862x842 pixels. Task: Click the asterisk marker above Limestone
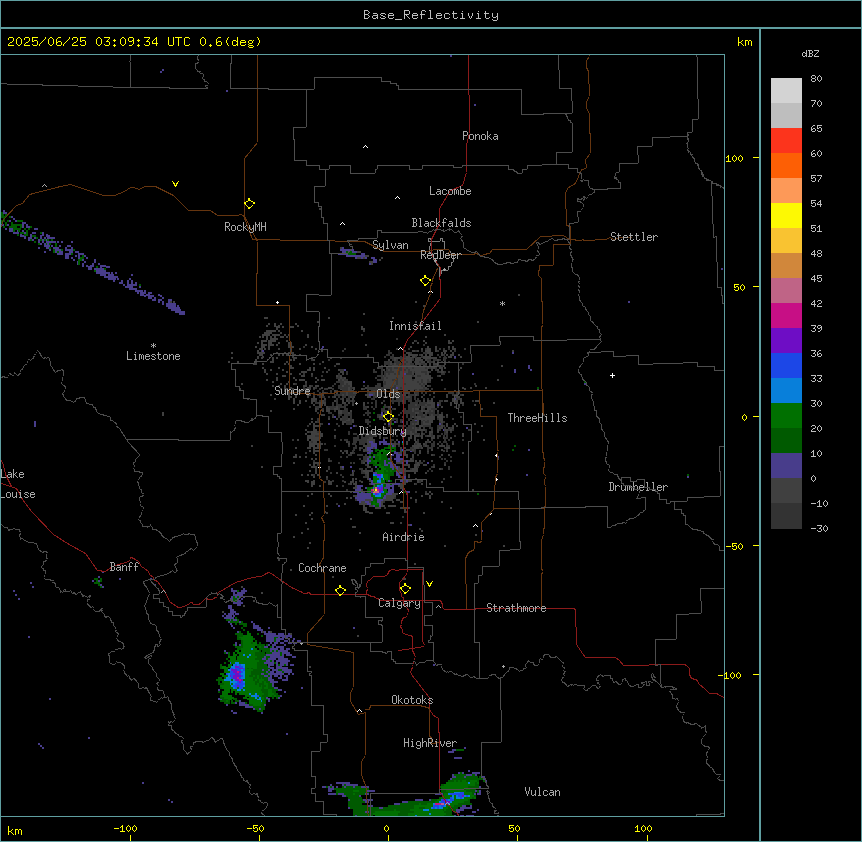tap(153, 346)
